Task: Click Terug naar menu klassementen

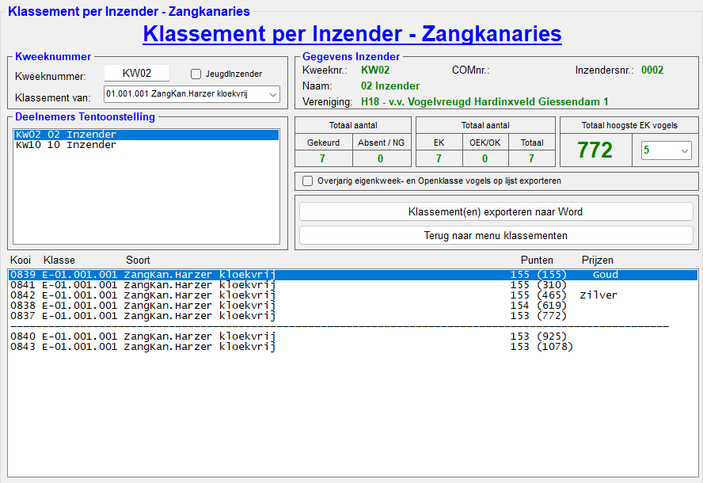Action: coord(495,235)
